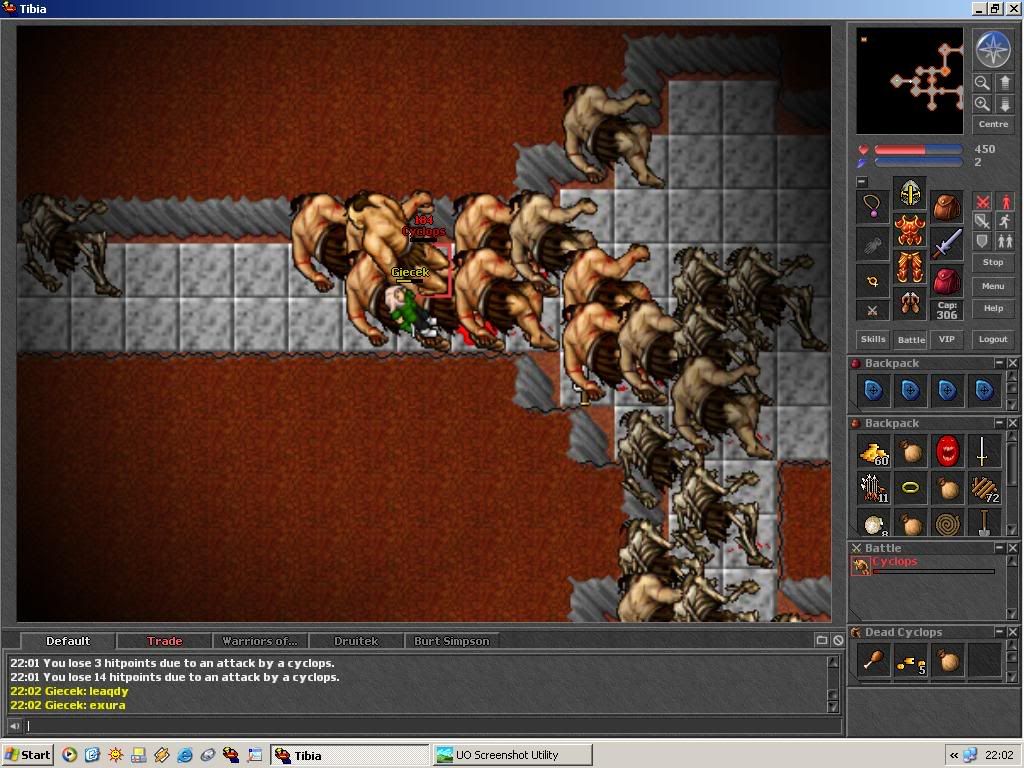Minimize the second Backpack container
Screen dimensions: 1024x768
[999, 423]
